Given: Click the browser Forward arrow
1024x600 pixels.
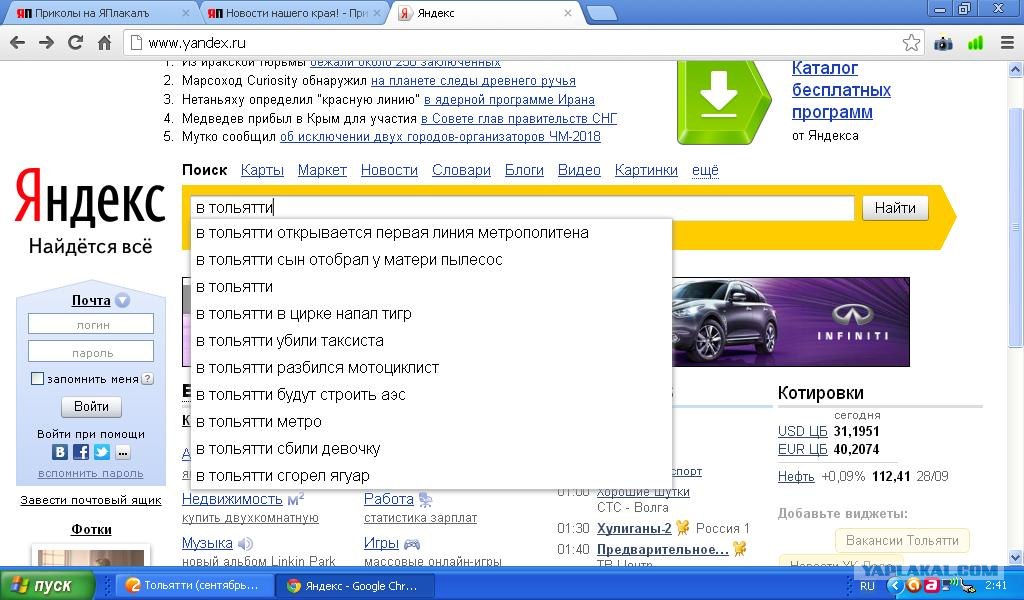Looking at the screenshot, I should pos(46,43).
